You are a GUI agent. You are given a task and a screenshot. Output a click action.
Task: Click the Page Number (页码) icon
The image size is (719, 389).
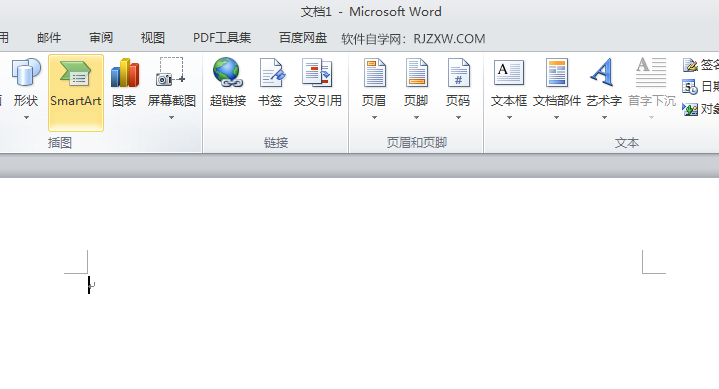click(x=458, y=72)
